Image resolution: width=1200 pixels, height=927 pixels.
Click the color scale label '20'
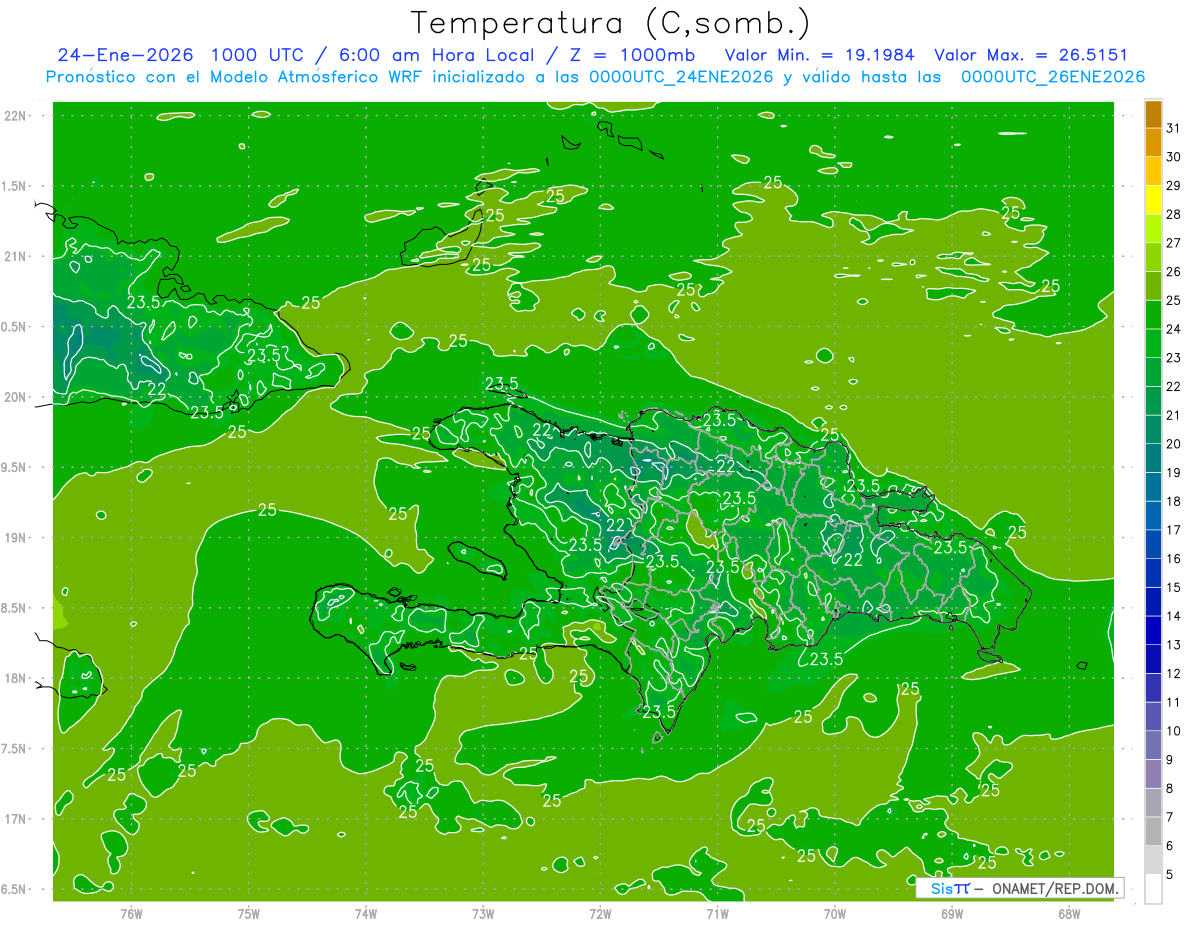(x=1174, y=444)
